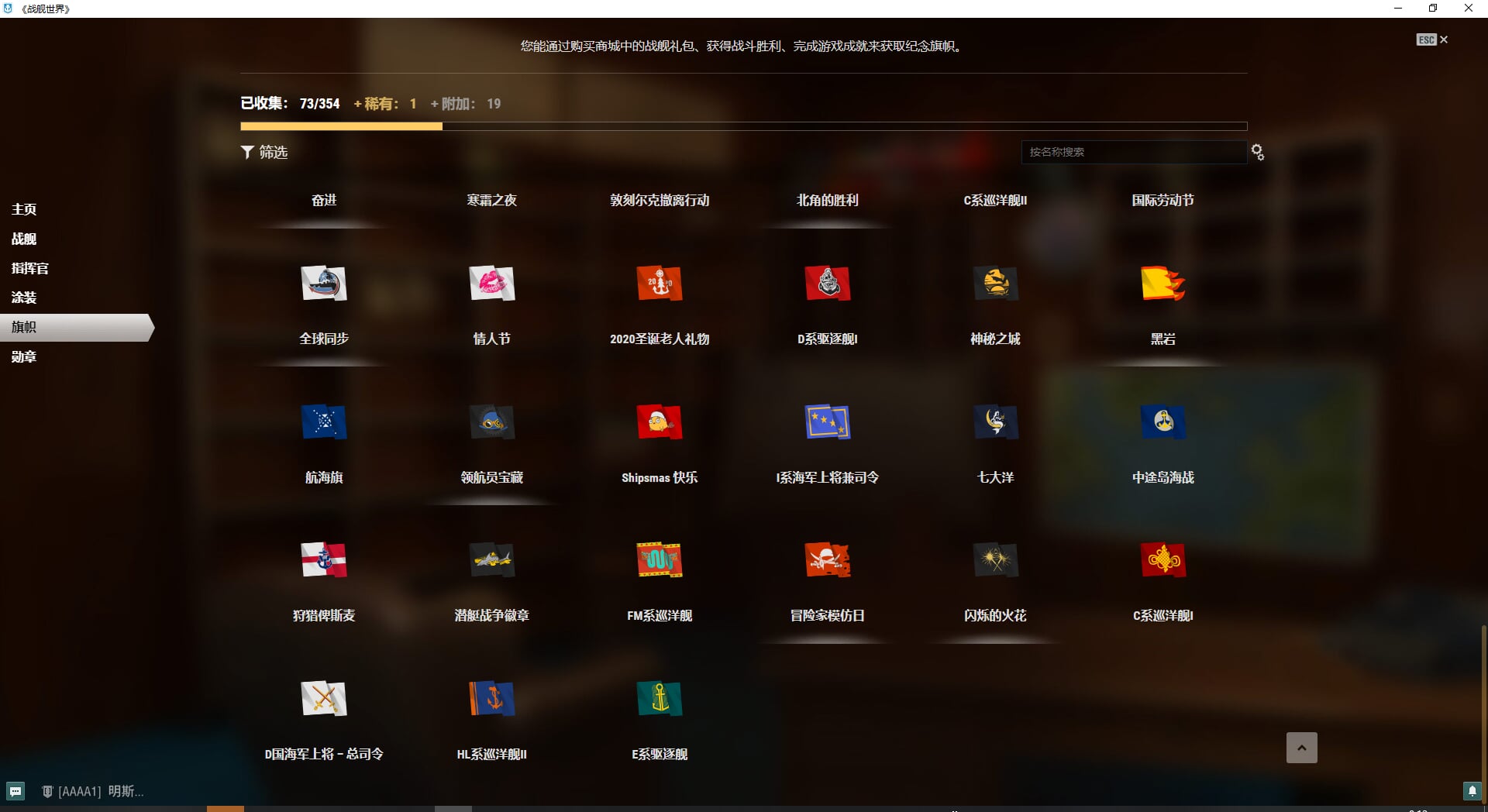Pick the 中途岛海战 flag icon
1488x812 pixels.
(x=1162, y=422)
